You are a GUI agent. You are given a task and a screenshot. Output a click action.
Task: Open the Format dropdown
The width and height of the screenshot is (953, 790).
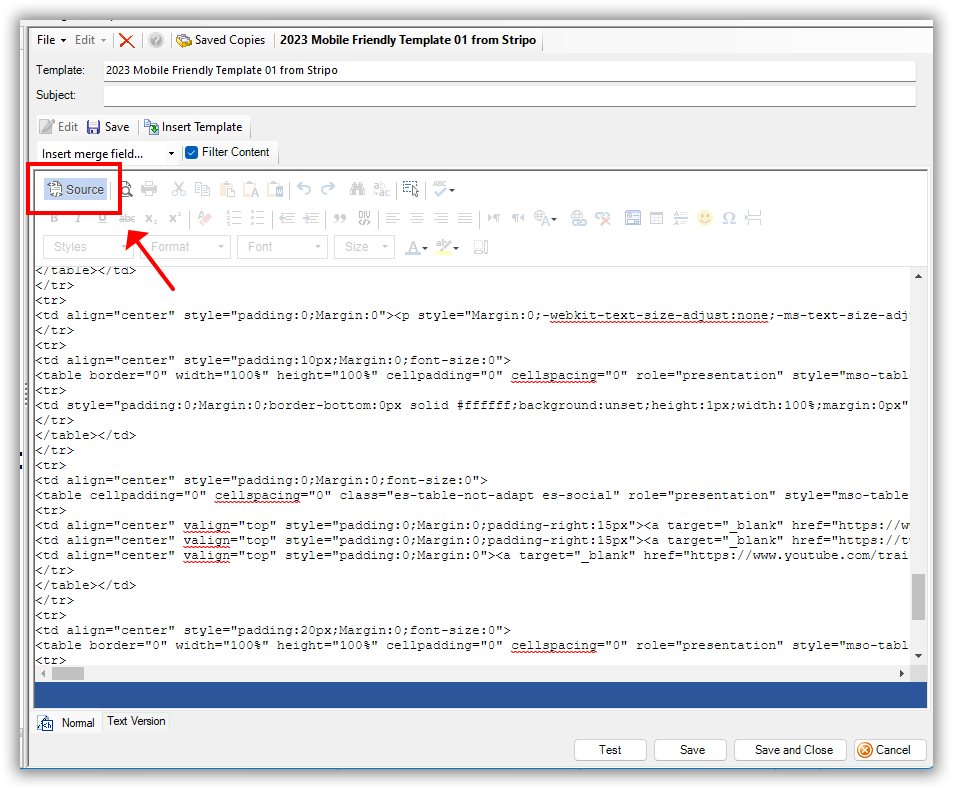pos(185,247)
